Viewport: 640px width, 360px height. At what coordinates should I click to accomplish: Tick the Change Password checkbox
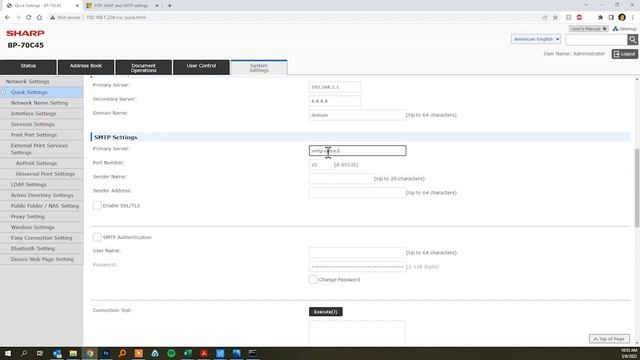click(313, 280)
